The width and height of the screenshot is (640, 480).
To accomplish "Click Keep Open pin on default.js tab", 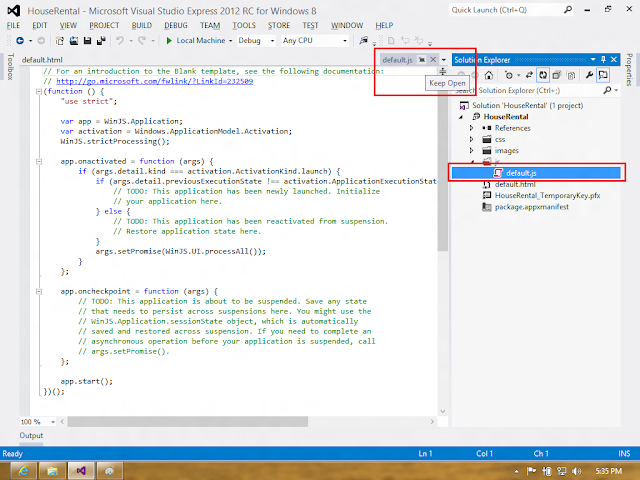I will (x=422, y=60).
